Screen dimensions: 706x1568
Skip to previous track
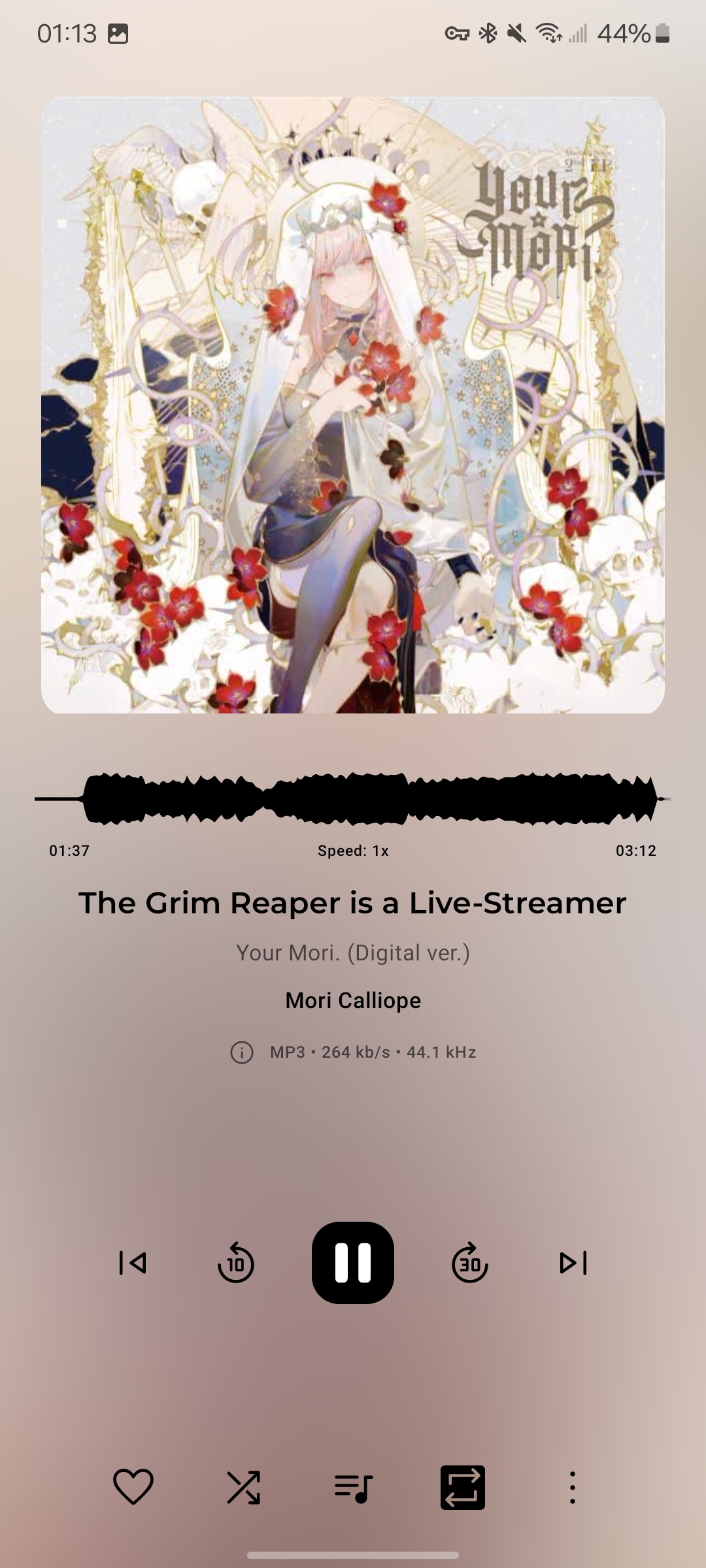[133, 1263]
